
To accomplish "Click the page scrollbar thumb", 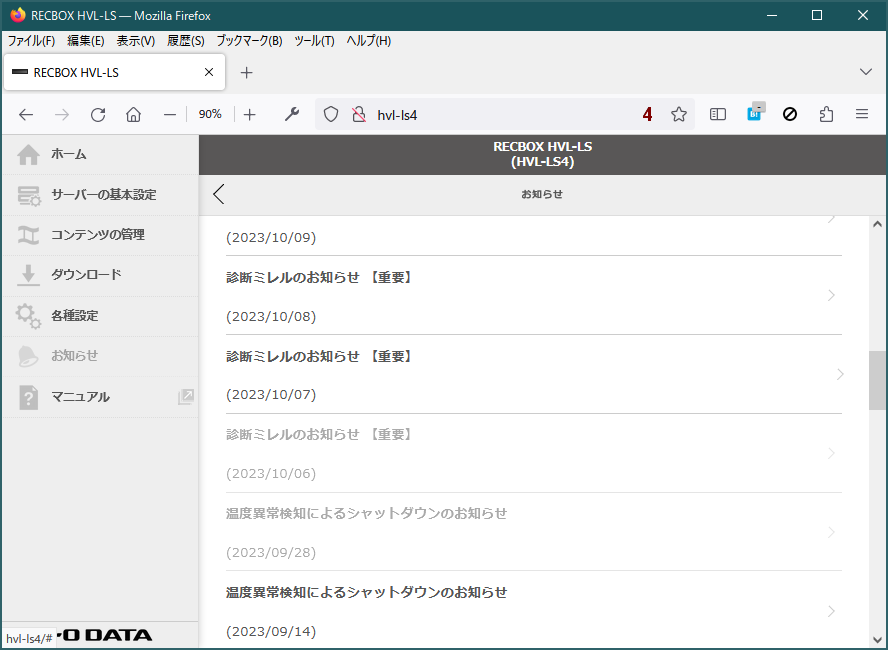I will (x=877, y=380).
